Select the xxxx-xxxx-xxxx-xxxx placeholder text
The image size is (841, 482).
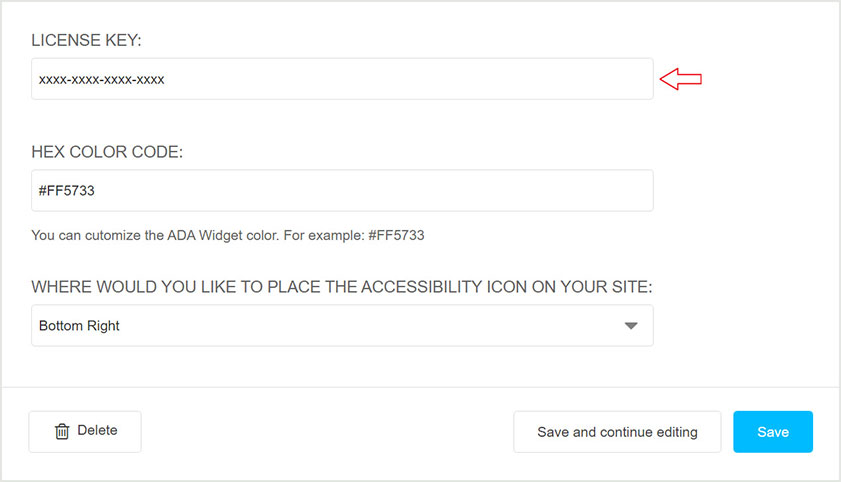point(101,79)
